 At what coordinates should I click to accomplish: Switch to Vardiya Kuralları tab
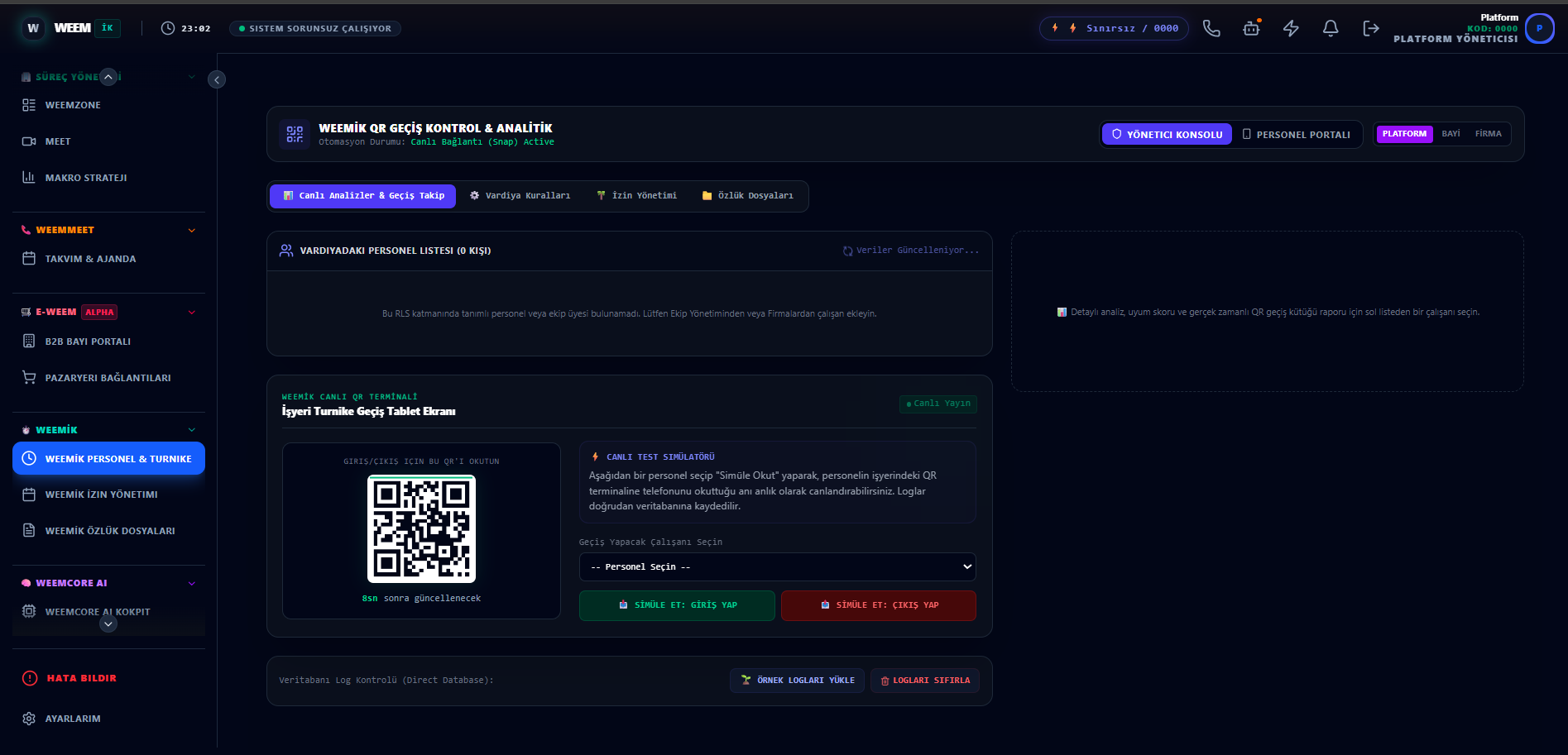point(520,196)
